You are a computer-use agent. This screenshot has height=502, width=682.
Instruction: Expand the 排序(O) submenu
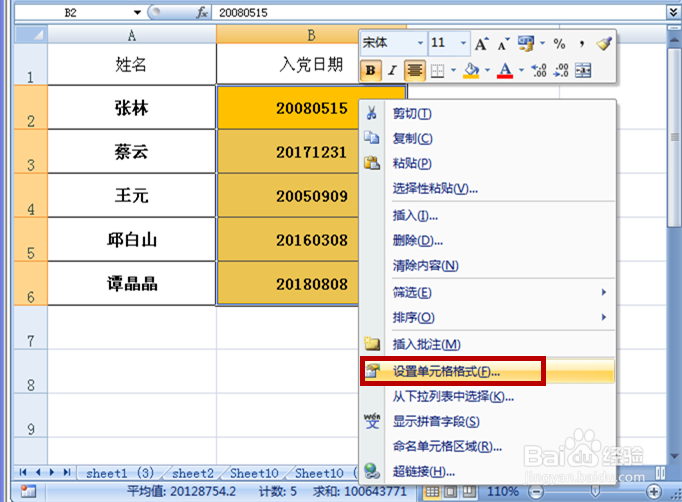coord(487,318)
